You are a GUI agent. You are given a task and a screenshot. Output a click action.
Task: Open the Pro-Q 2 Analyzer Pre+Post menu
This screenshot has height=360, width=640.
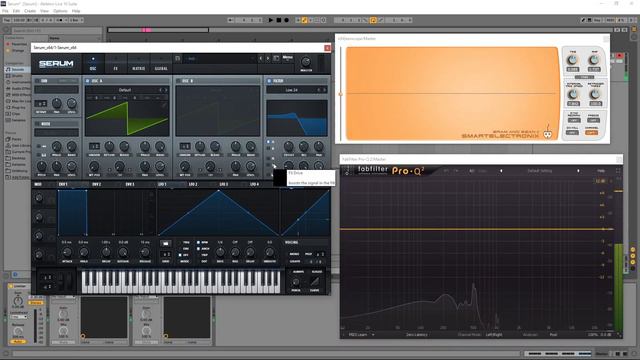point(553,335)
